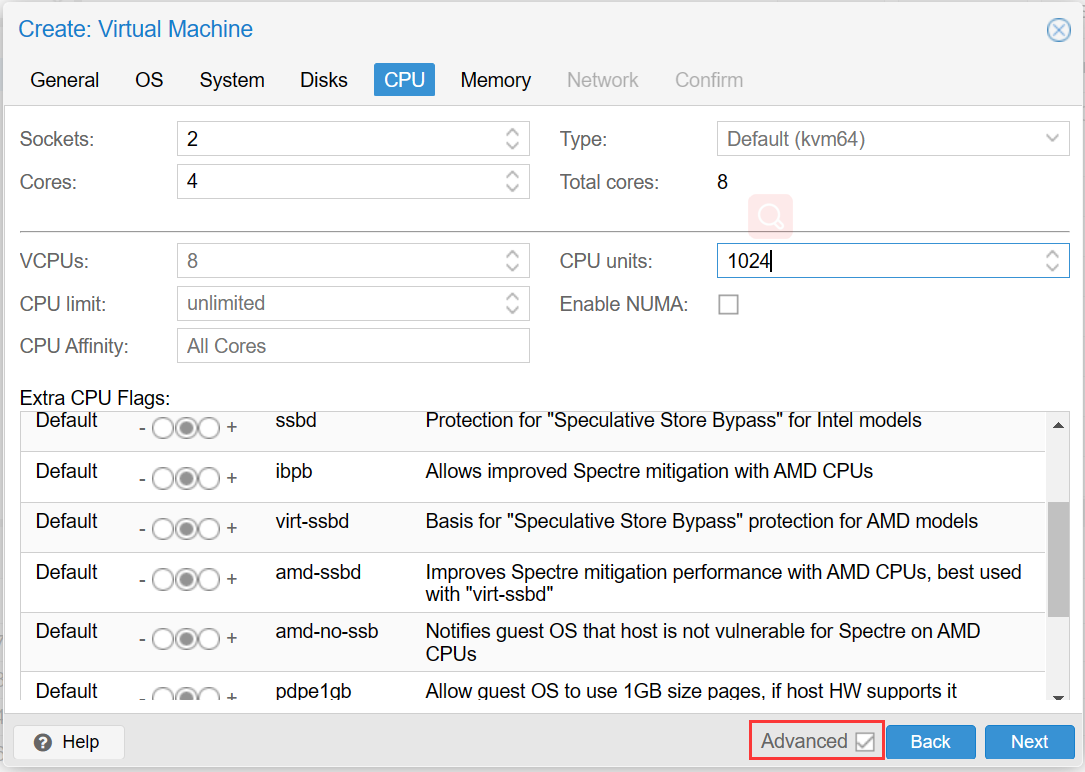This screenshot has height=772, width=1085.
Task: Click the Sockets spinner arrows
Action: 512,139
